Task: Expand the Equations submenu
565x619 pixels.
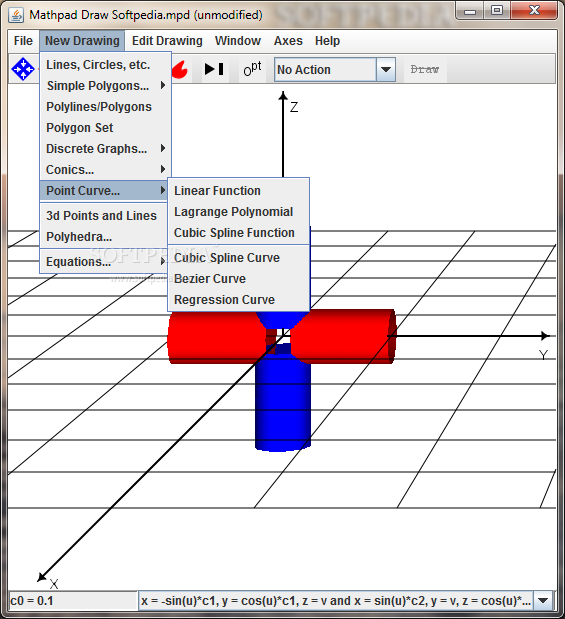Action: [104, 261]
